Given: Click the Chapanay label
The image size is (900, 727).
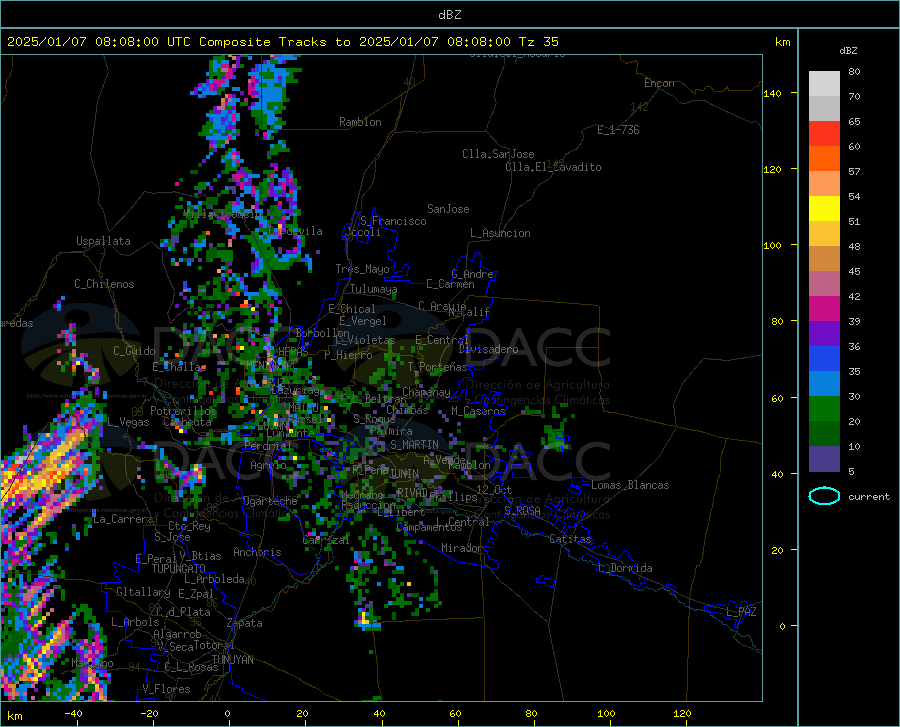Looking at the screenshot, I should point(426,392).
